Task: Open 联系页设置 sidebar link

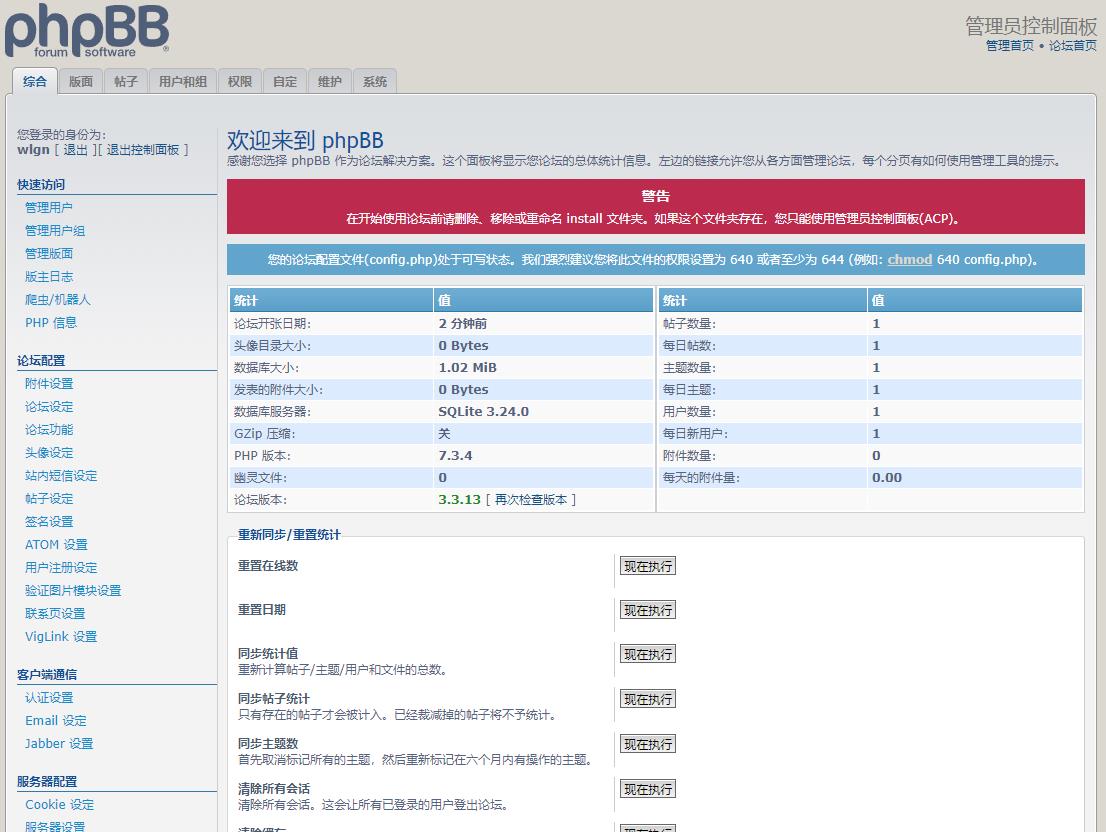Action: [55, 613]
